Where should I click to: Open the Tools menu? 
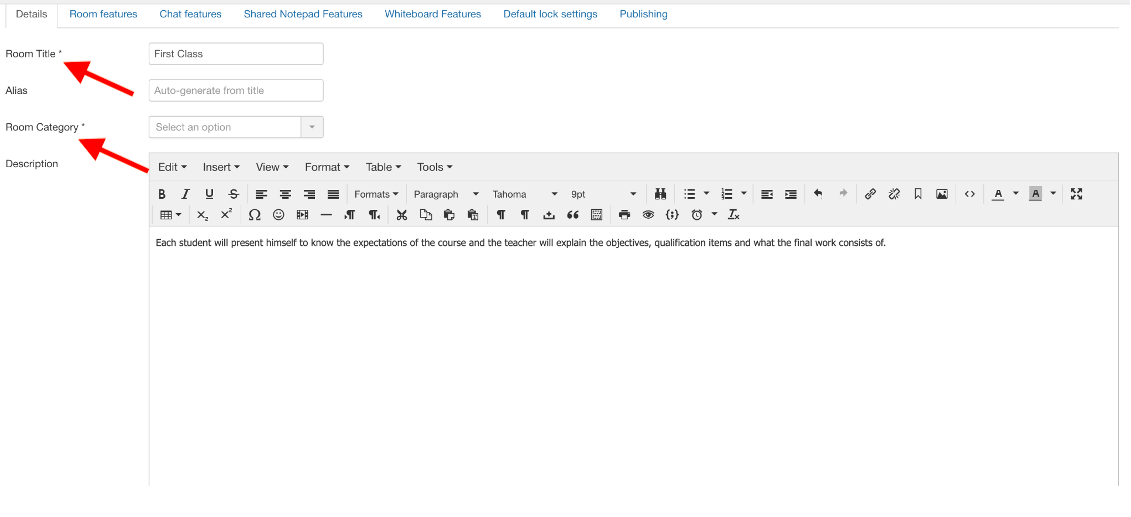point(435,167)
